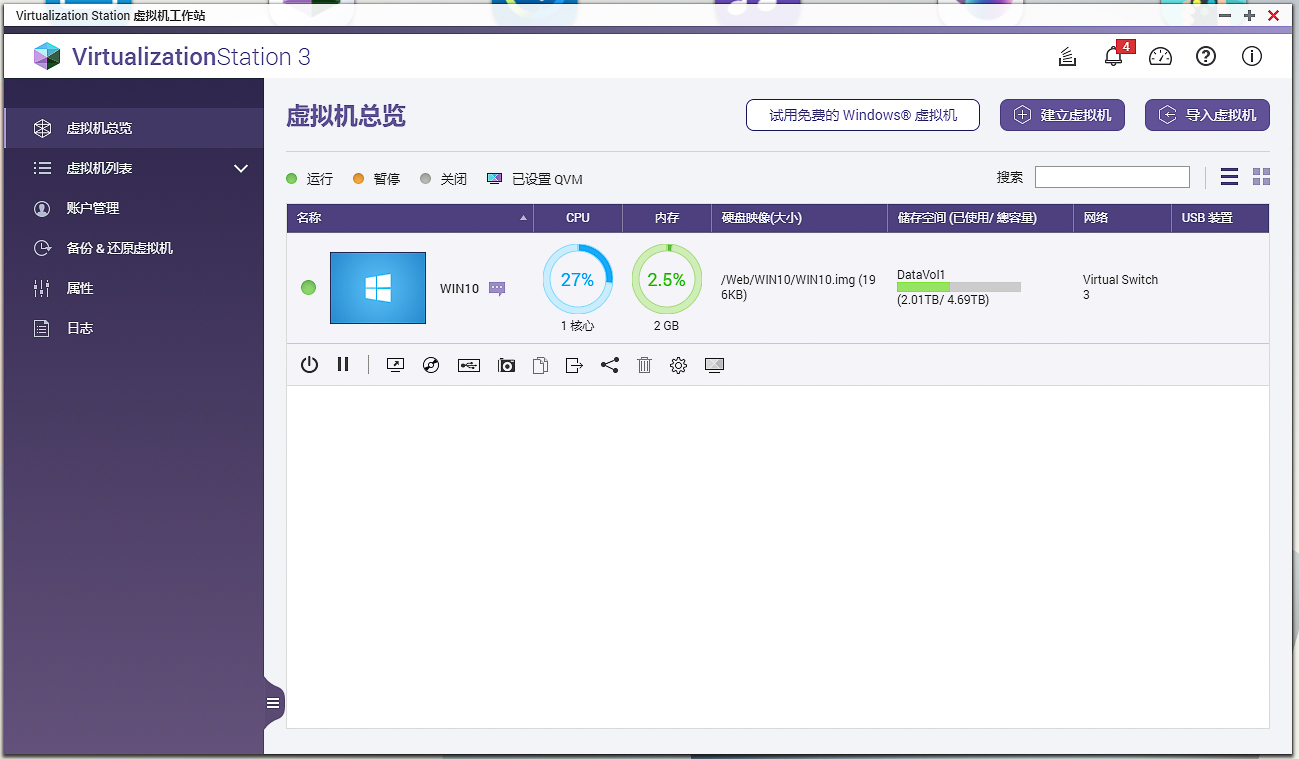Viewport: 1299px width, 759px height.
Task: Open the background tasks stack icon
Action: [1068, 57]
